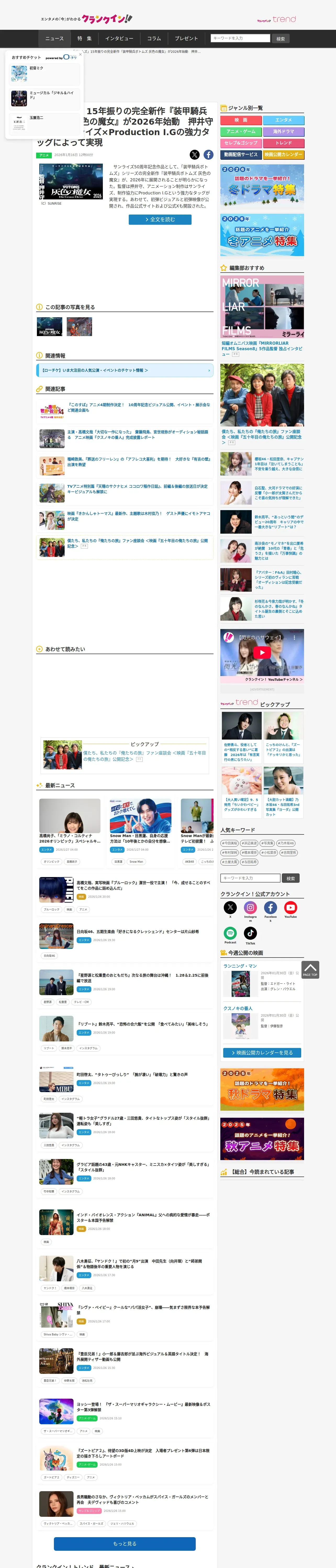Click the クランクイン trend logo in header
336x1568 pixels.
tap(277, 20)
